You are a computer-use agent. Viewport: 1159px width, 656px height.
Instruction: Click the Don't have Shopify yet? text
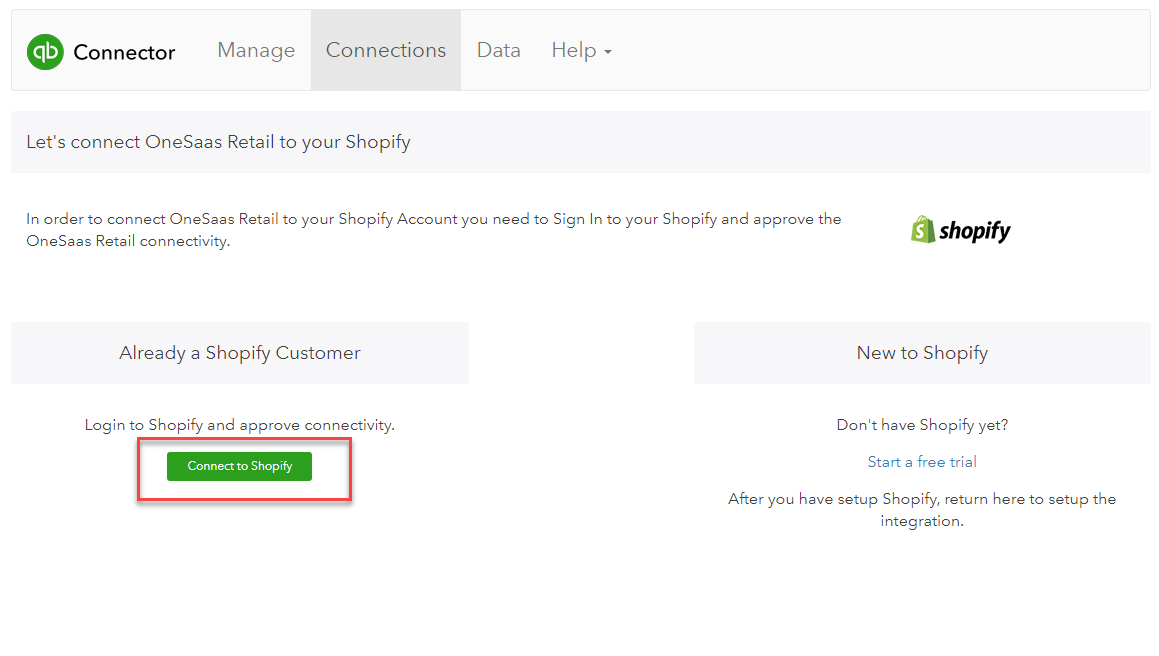922,425
